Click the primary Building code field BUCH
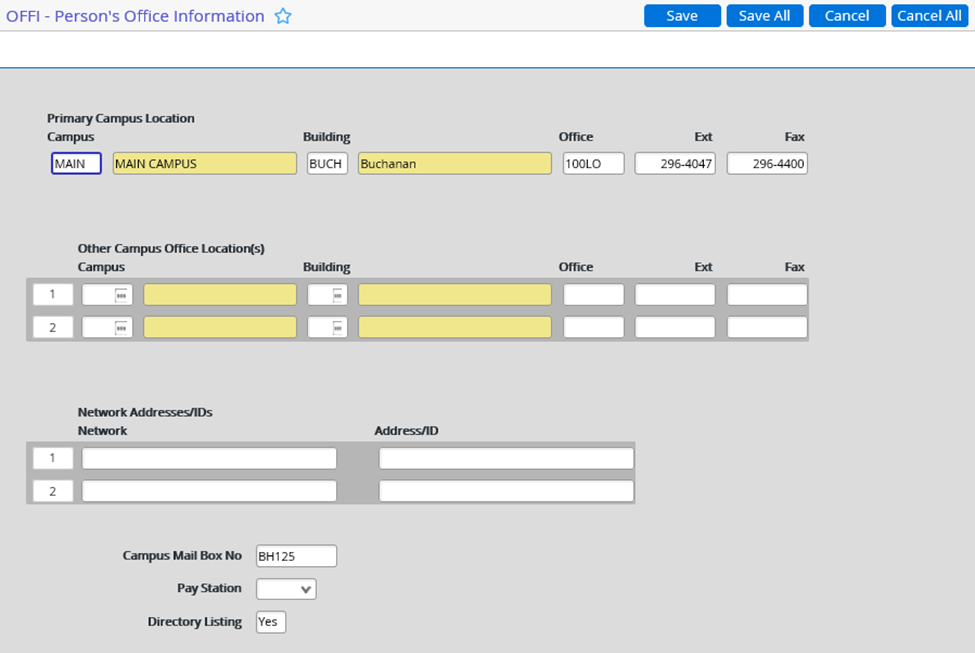 tap(327, 163)
